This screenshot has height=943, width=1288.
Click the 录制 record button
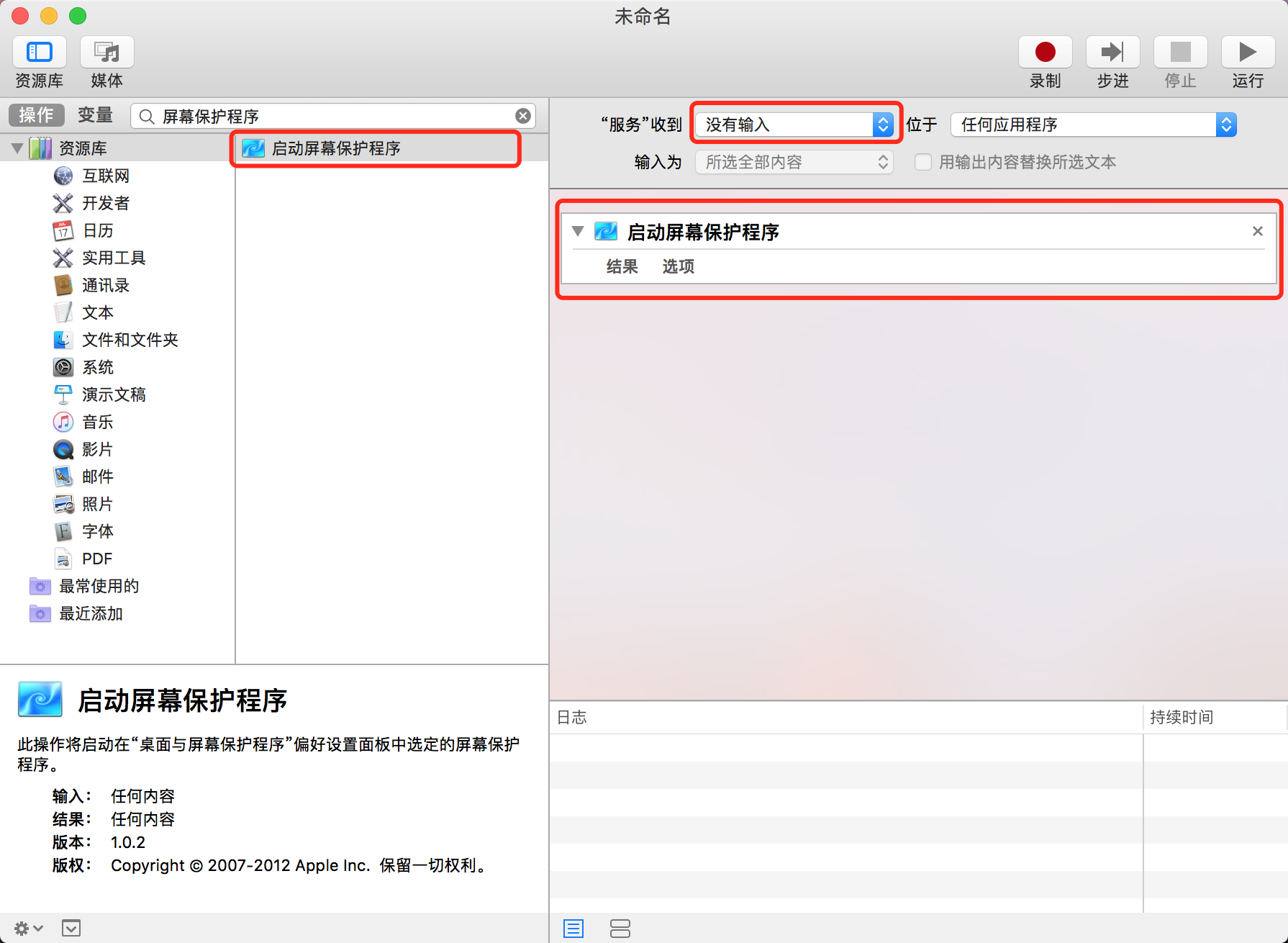tap(1045, 53)
